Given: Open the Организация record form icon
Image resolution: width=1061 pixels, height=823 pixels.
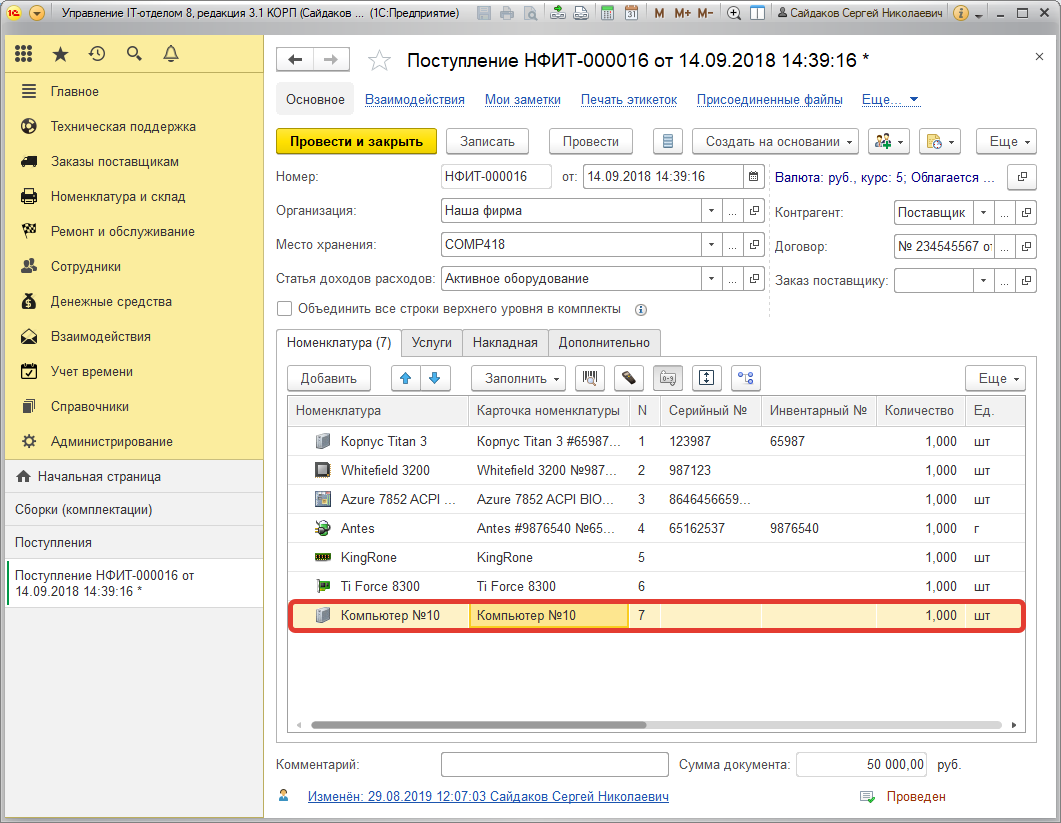Looking at the screenshot, I should (754, 210).
